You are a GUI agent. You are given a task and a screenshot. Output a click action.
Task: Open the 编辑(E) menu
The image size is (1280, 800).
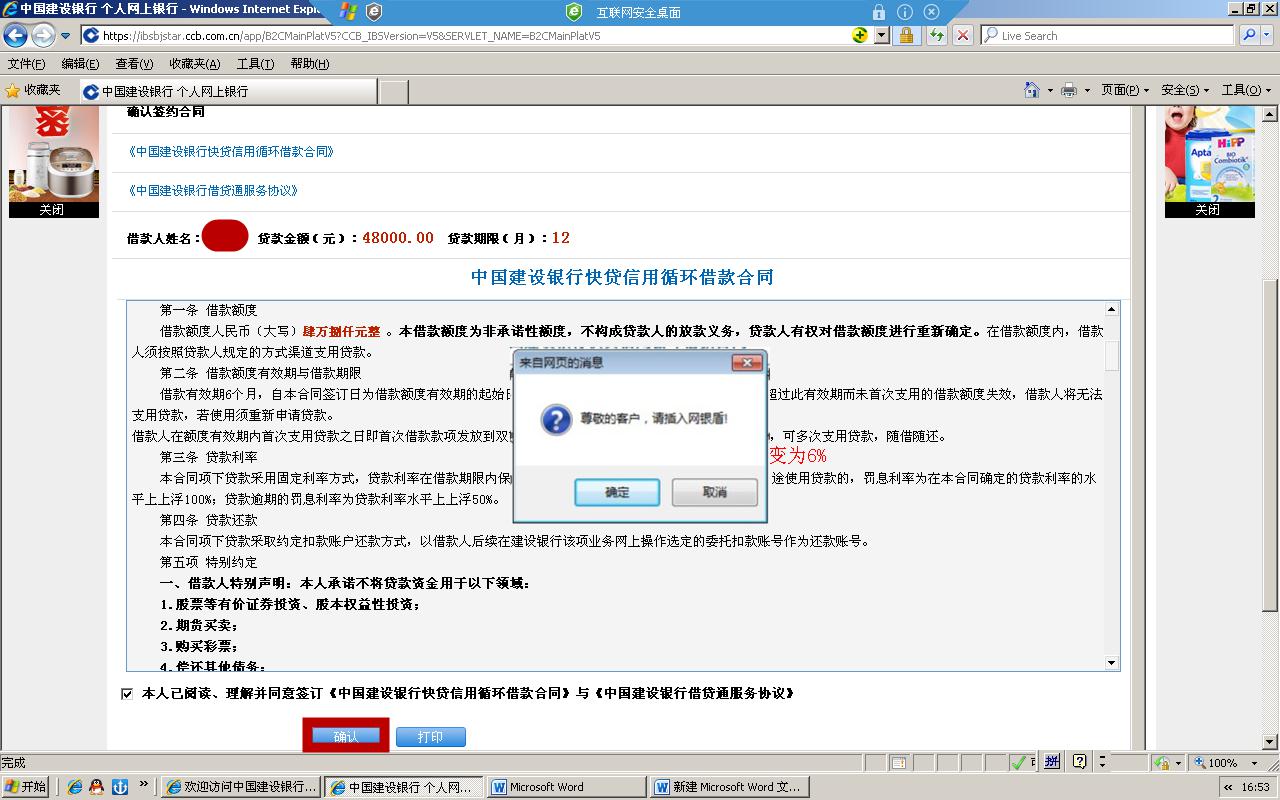click(80, 63)
